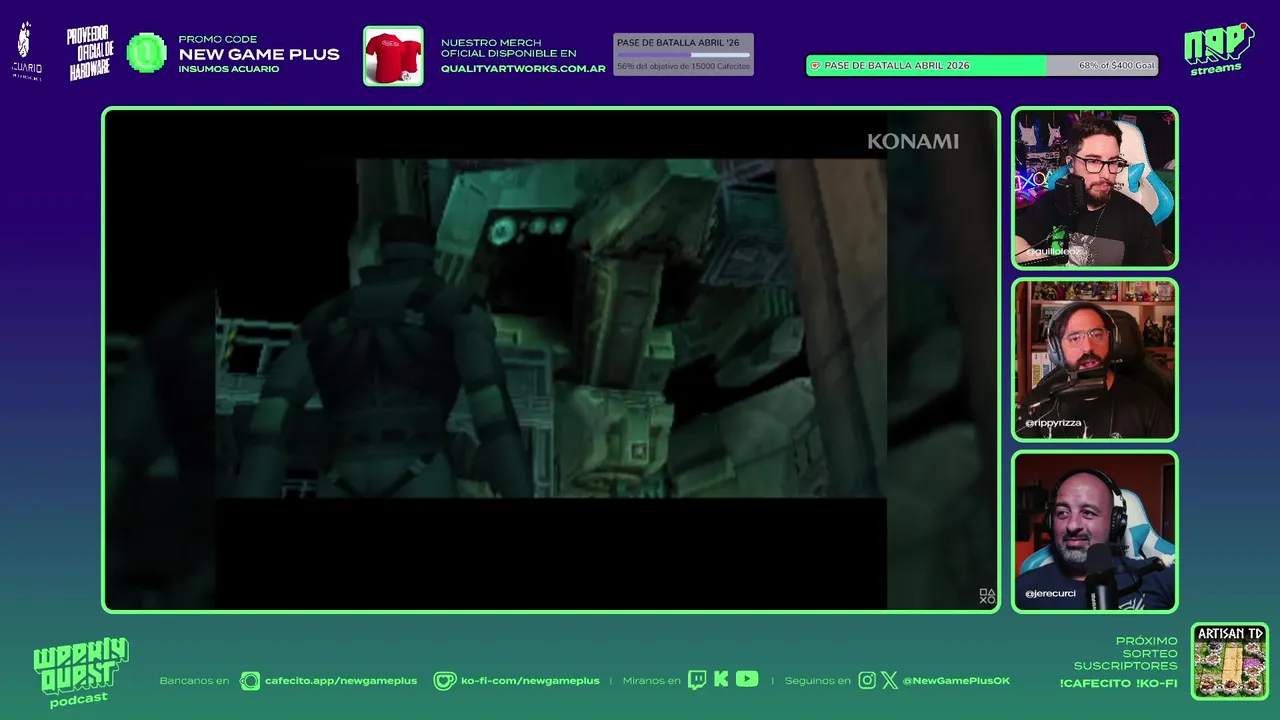Select the @jerecurci webcam feed
The height and width of the screenshot is (720, 1280).
[x=1095, y=532]
